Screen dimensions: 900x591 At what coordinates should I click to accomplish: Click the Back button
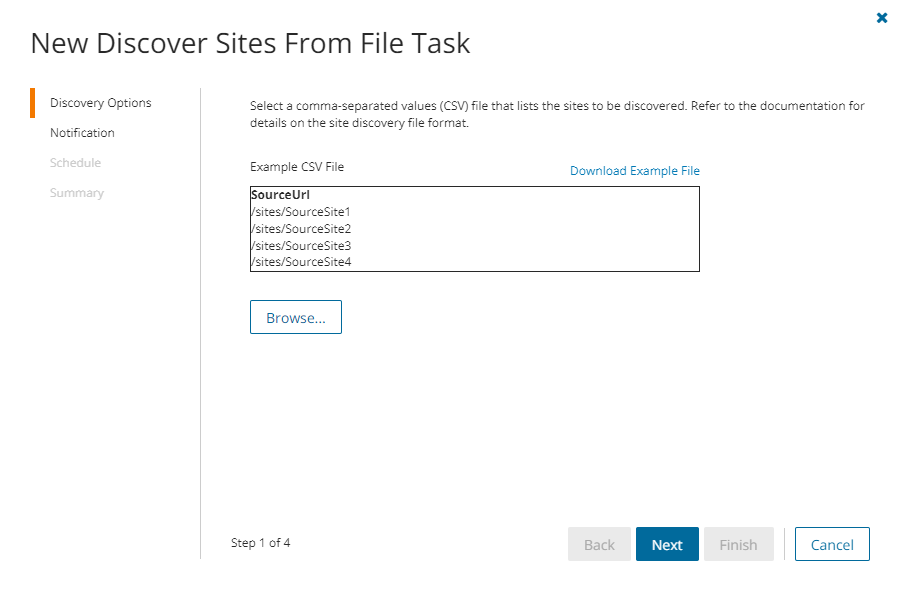click(x=599, y=544)
